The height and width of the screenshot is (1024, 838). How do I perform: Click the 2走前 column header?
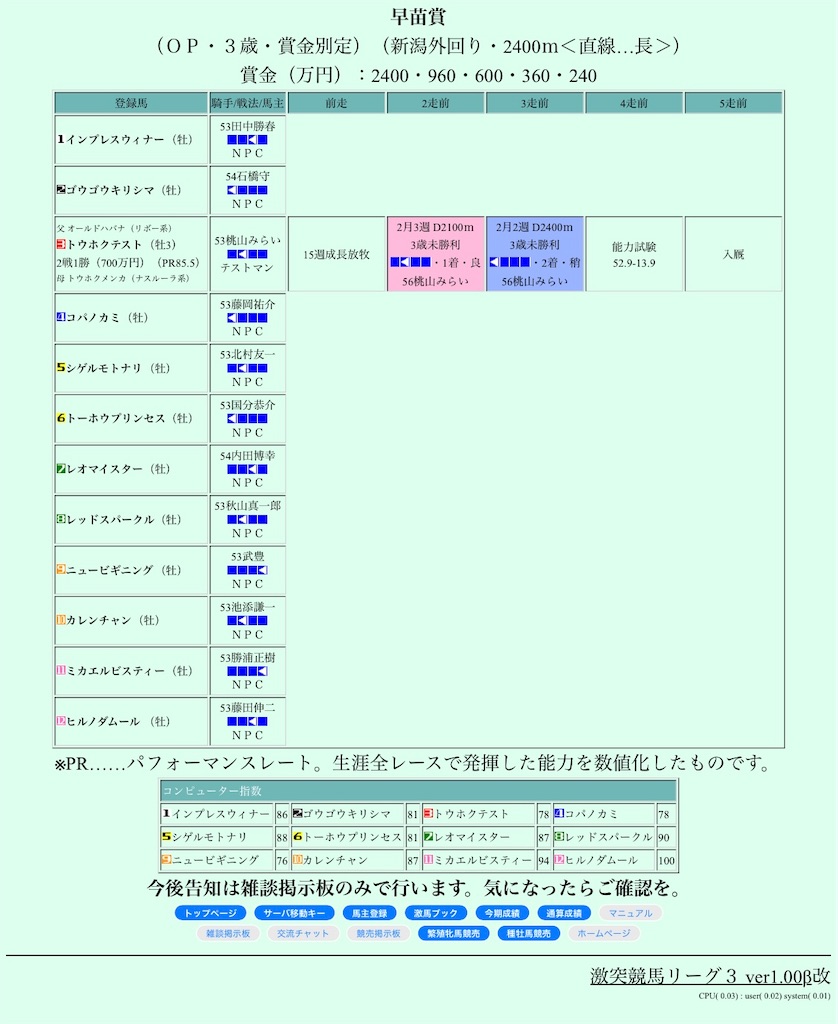click(436, 103)
